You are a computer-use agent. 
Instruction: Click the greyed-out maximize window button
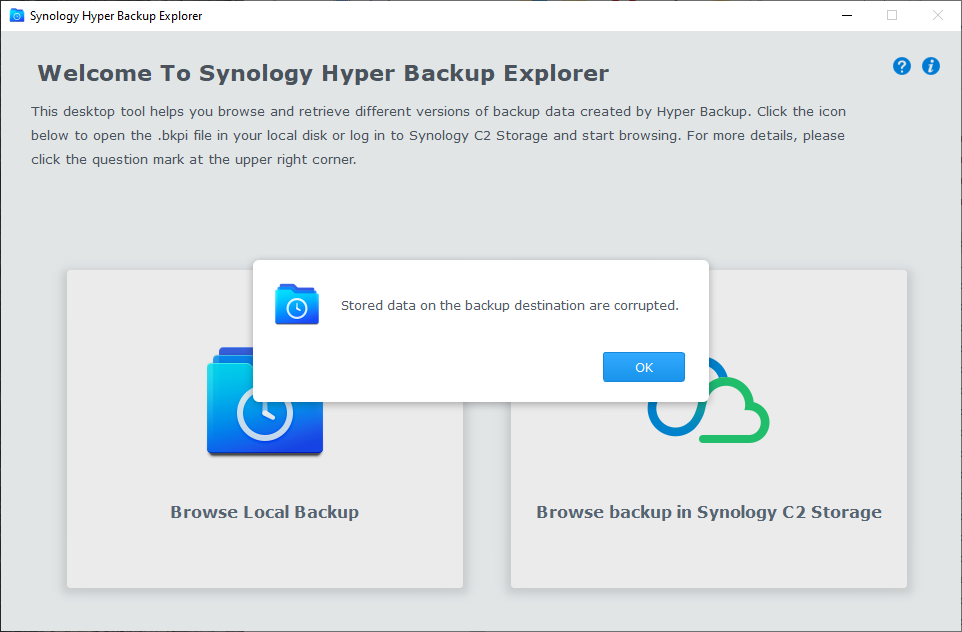[891, 15]
